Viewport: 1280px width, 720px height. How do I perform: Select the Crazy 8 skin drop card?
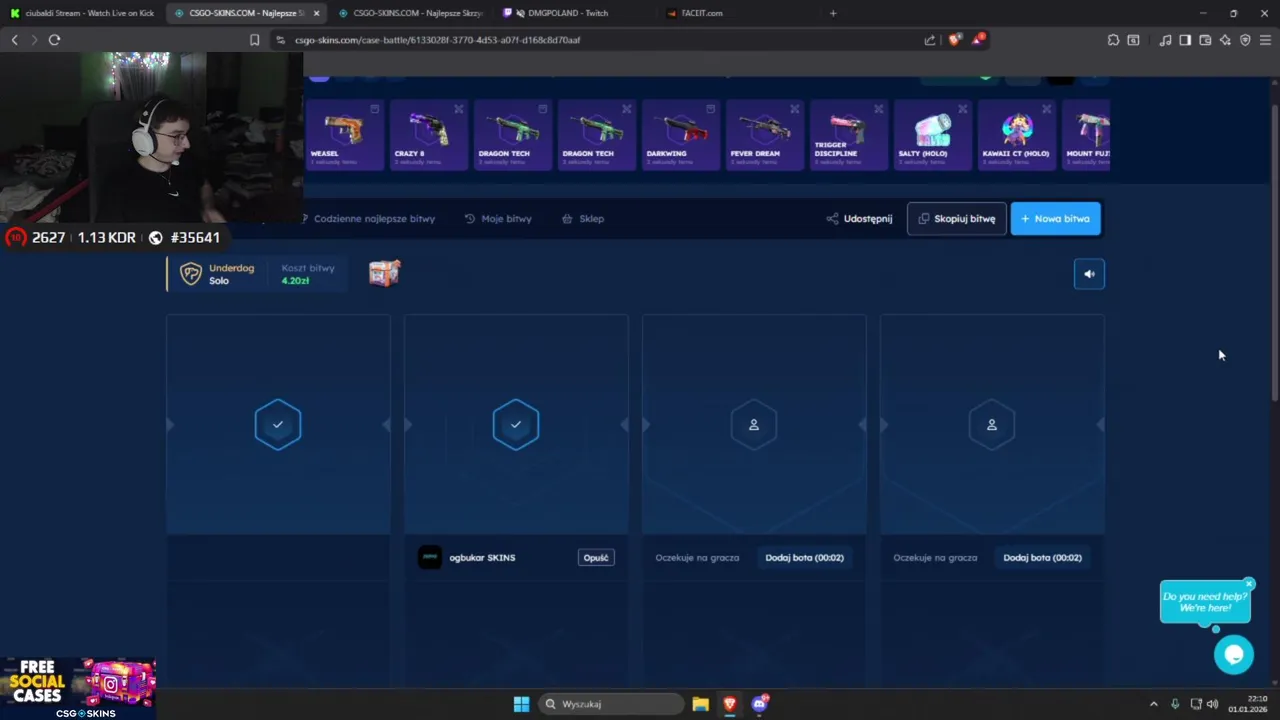pyautogui.click(x=429, y=134)
